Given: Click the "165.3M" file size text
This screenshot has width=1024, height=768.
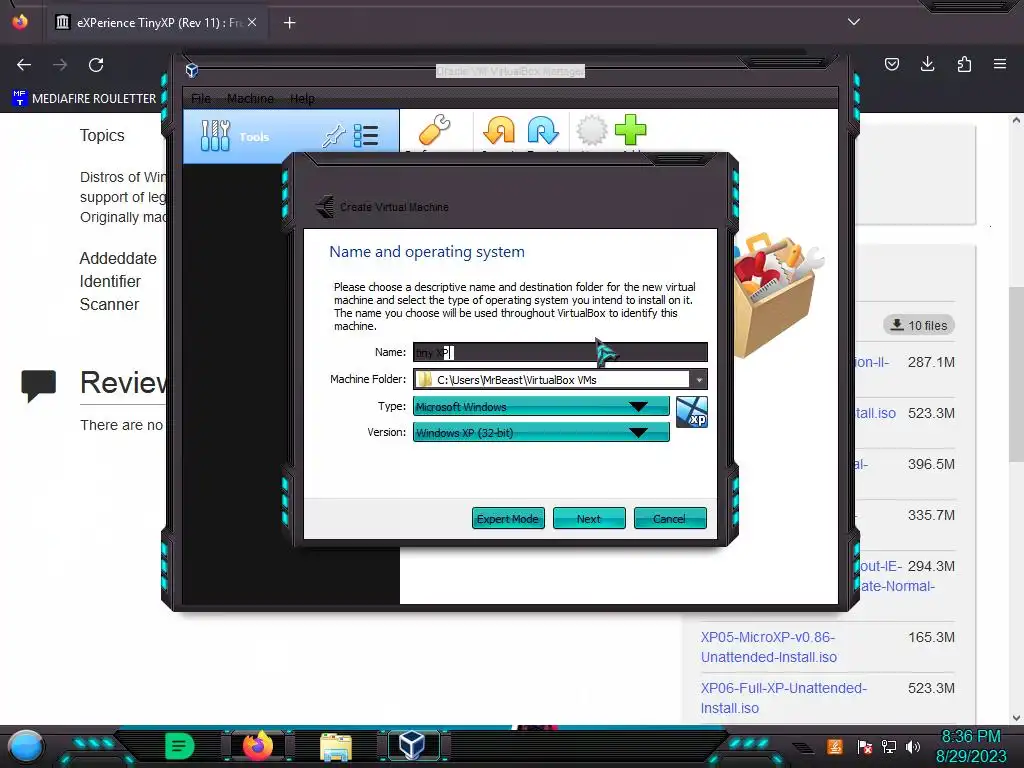Looking at the screenshot, I should (x=931, y=637).
